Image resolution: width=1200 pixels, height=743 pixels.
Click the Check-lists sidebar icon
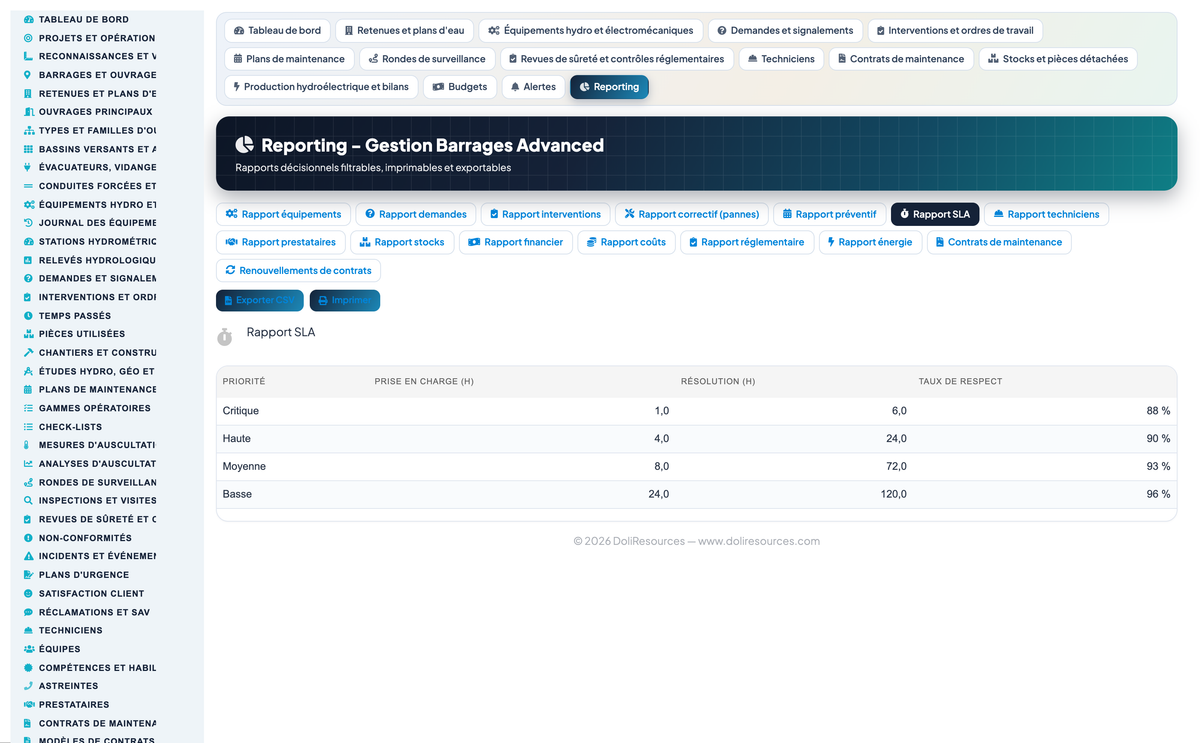pyautogui.click(x=28, y=427)
